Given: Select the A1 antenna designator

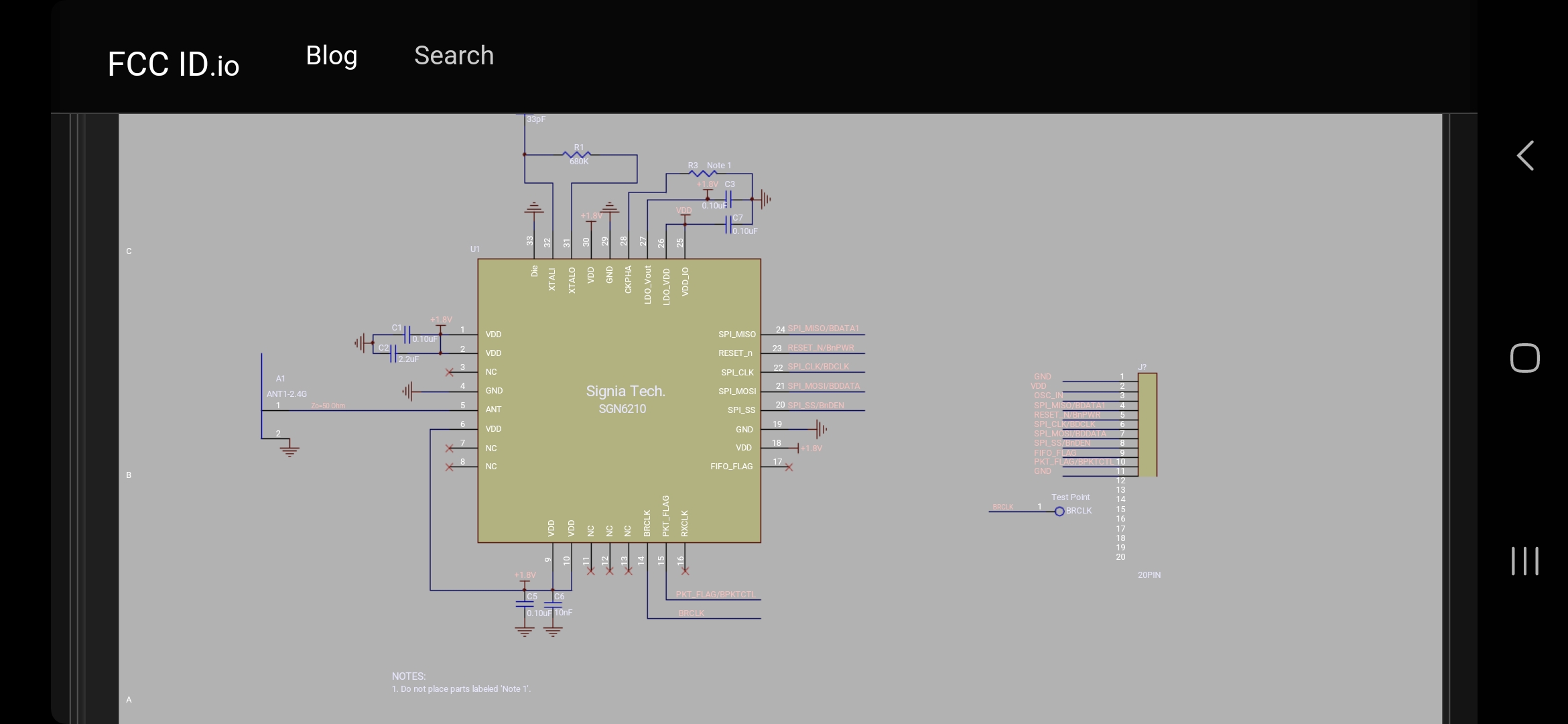Looking at the screenshot, I should 281,379.
